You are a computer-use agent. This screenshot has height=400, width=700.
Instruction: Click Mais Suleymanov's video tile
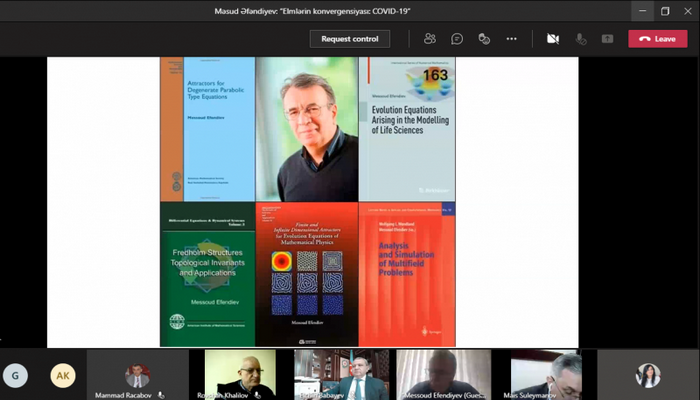tap(545, 375)
